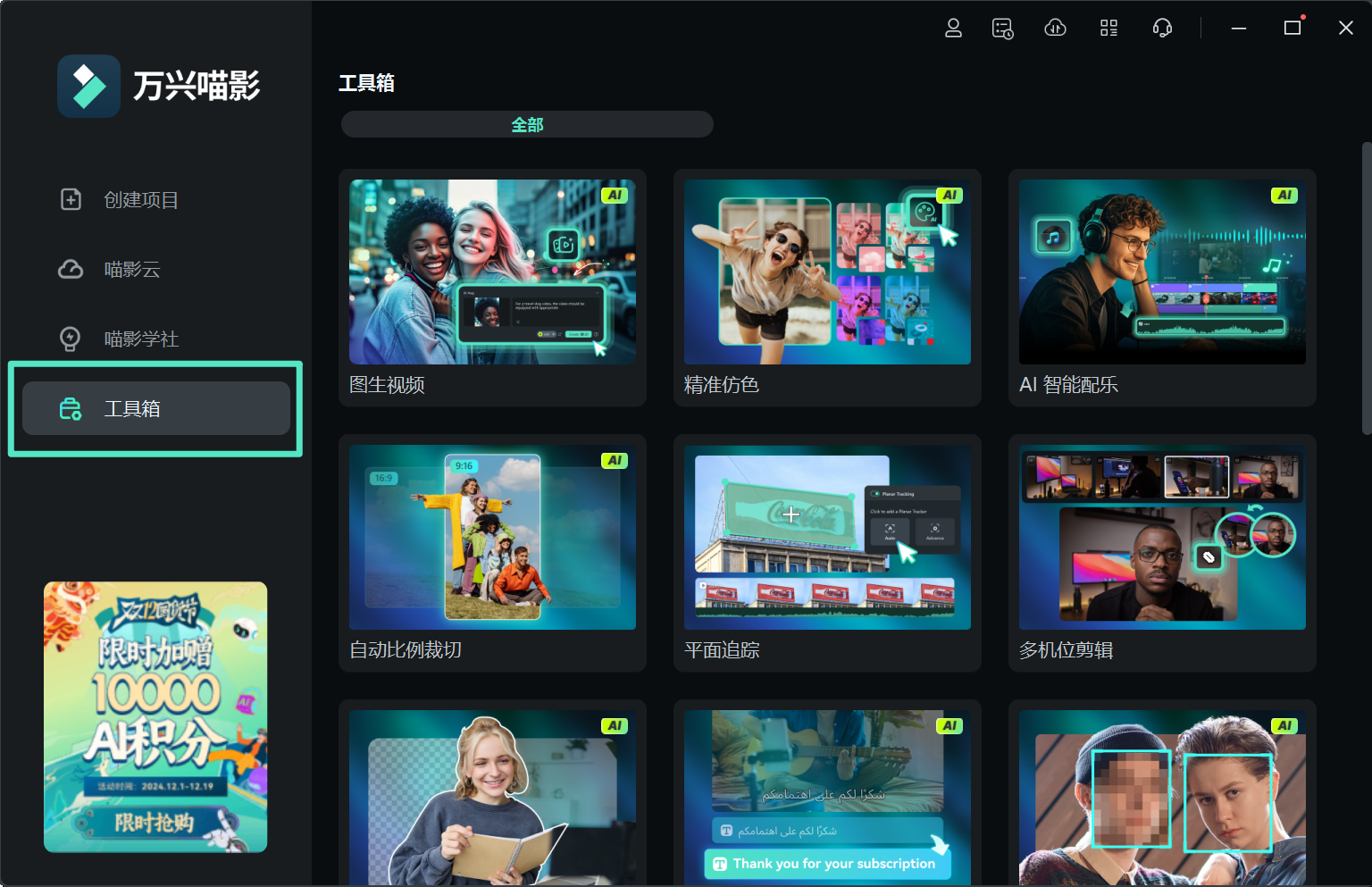Switch to the 全部 filter tab
Viewport: 1372px width, 887px height.
(x=526, y=124)
